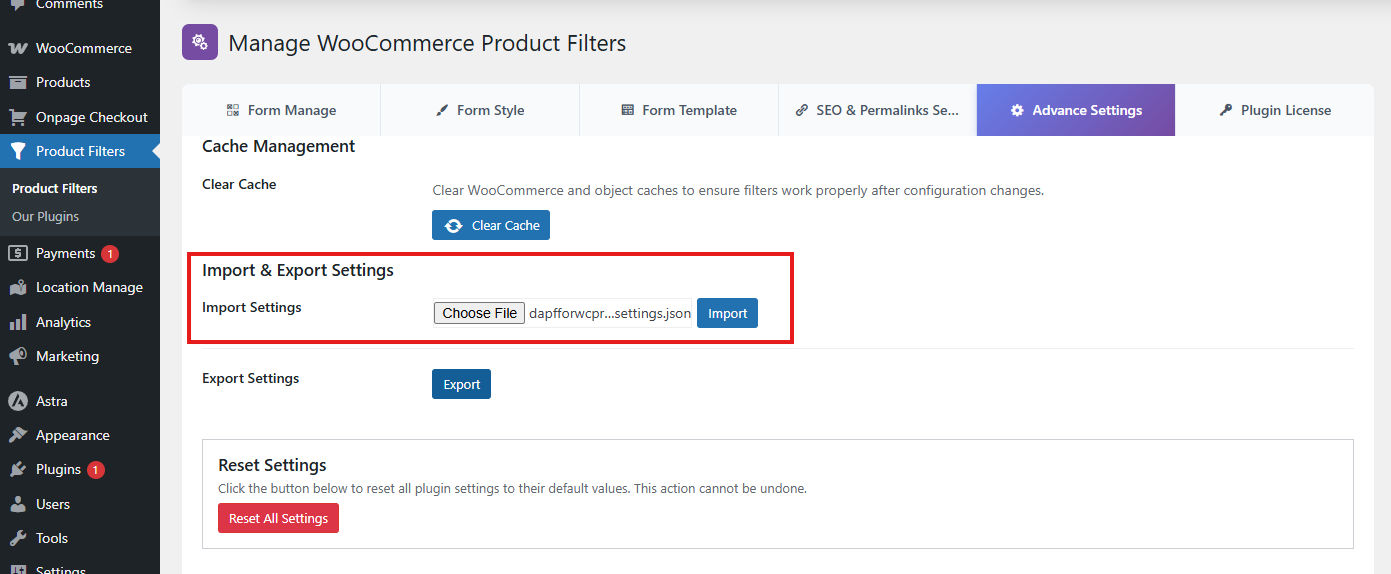The image size is (1391, 574).
Task: Open Our Plugins submenu link
Action: coord(46,216)
